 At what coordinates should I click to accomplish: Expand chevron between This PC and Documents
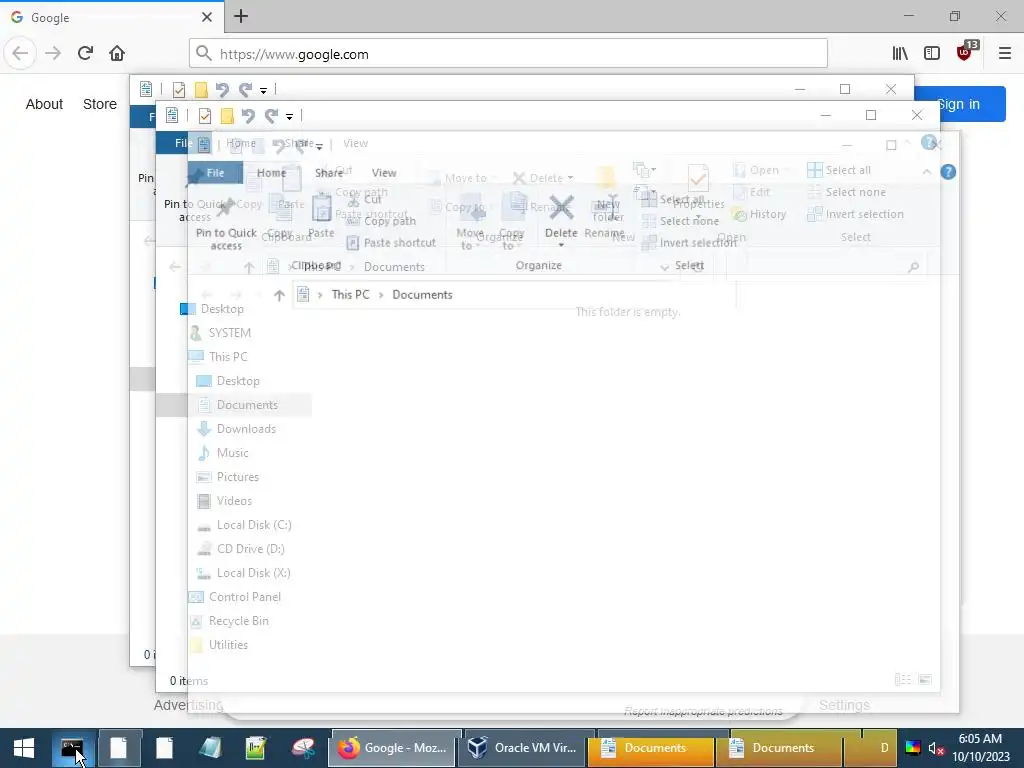[x=381, y=295]
